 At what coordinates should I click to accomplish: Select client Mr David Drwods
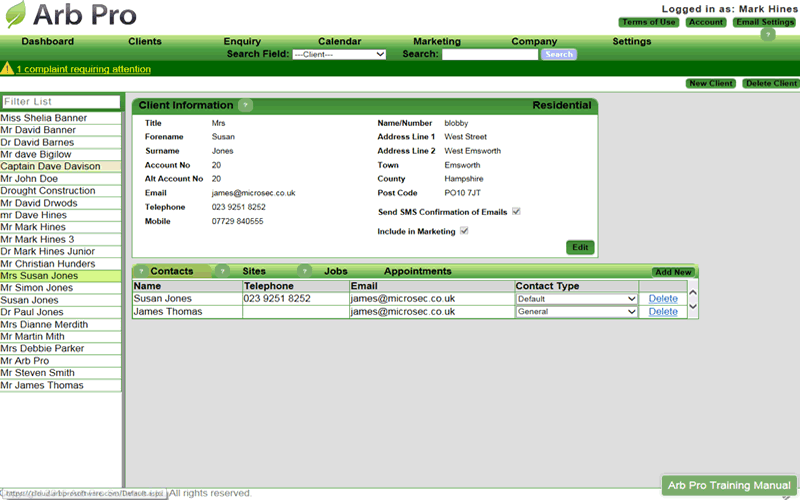[x=60, y=203]
